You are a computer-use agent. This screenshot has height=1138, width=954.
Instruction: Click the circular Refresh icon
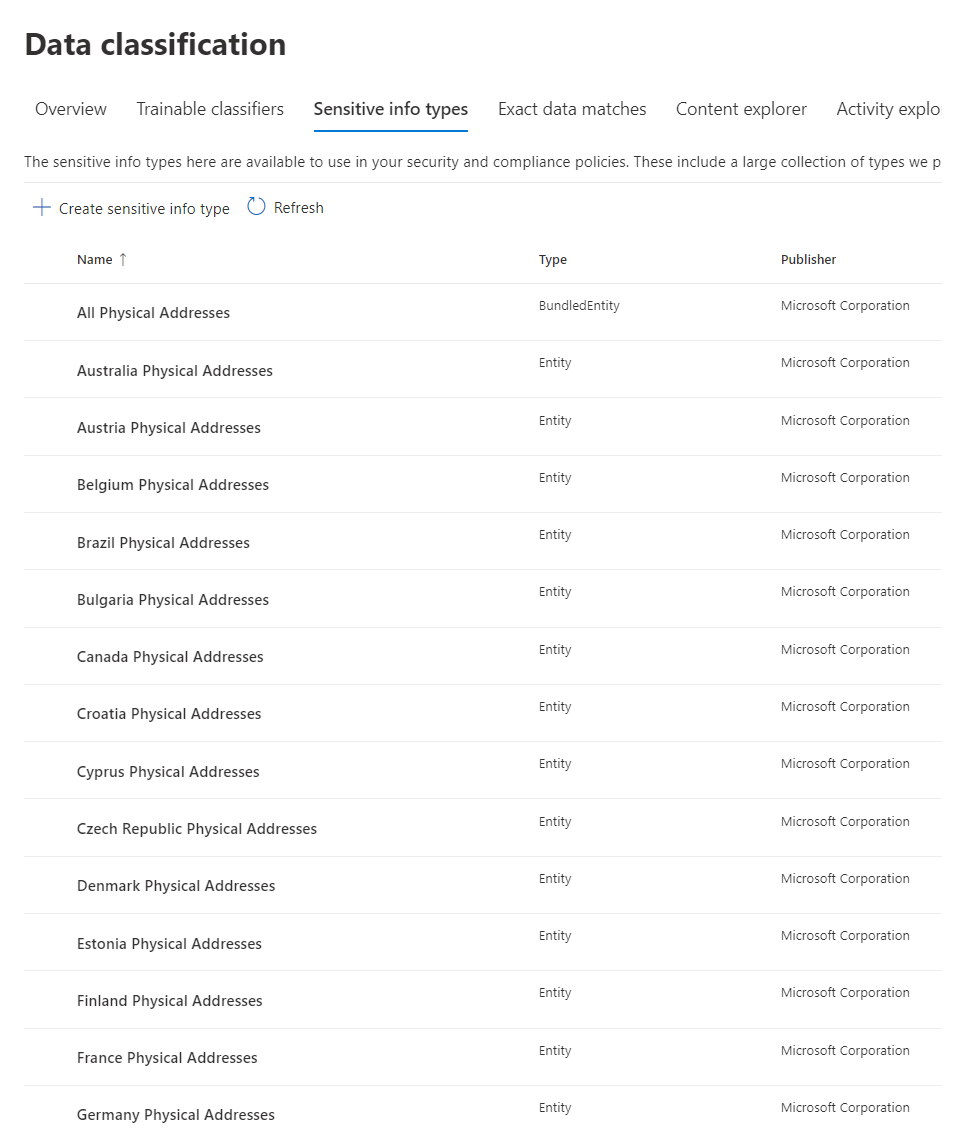click(256, 207)
